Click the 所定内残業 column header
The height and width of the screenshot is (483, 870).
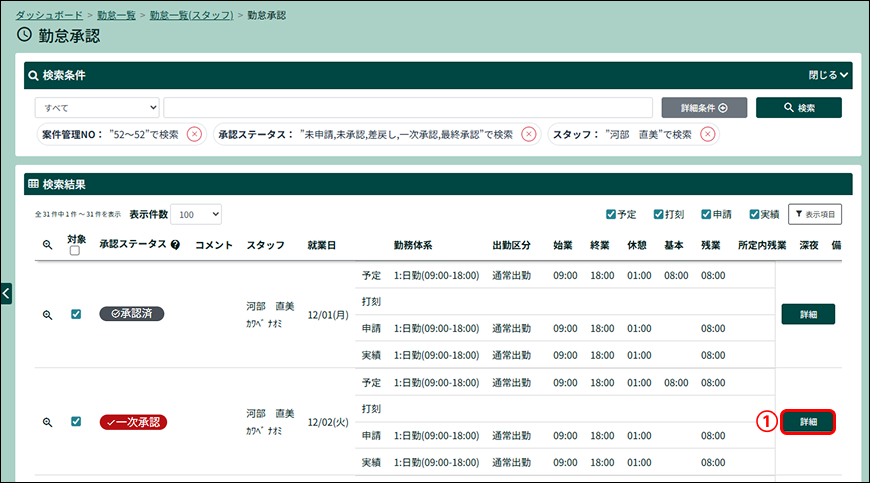click(762, 245)
